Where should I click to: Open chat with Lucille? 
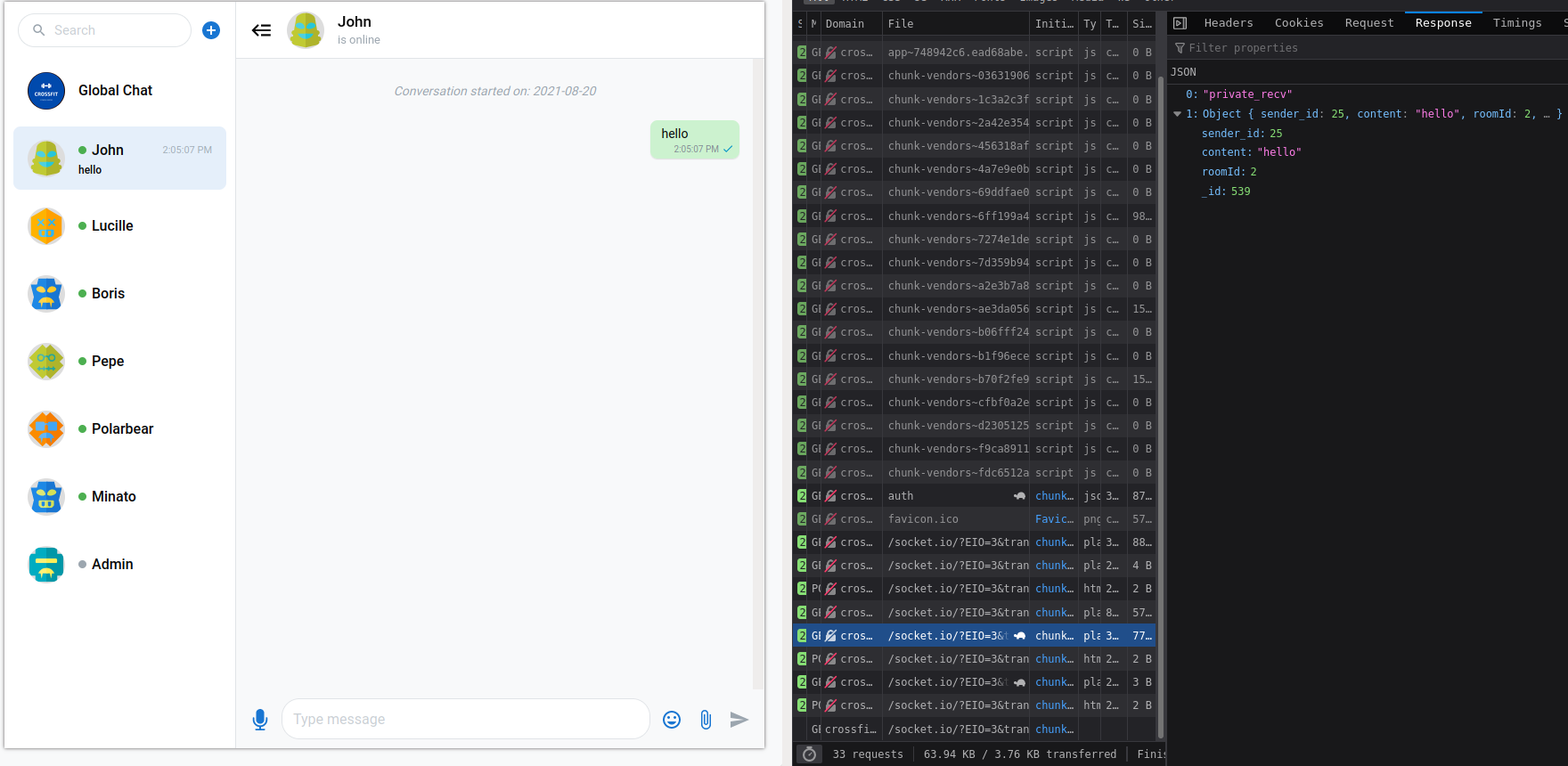click(112, 226)
